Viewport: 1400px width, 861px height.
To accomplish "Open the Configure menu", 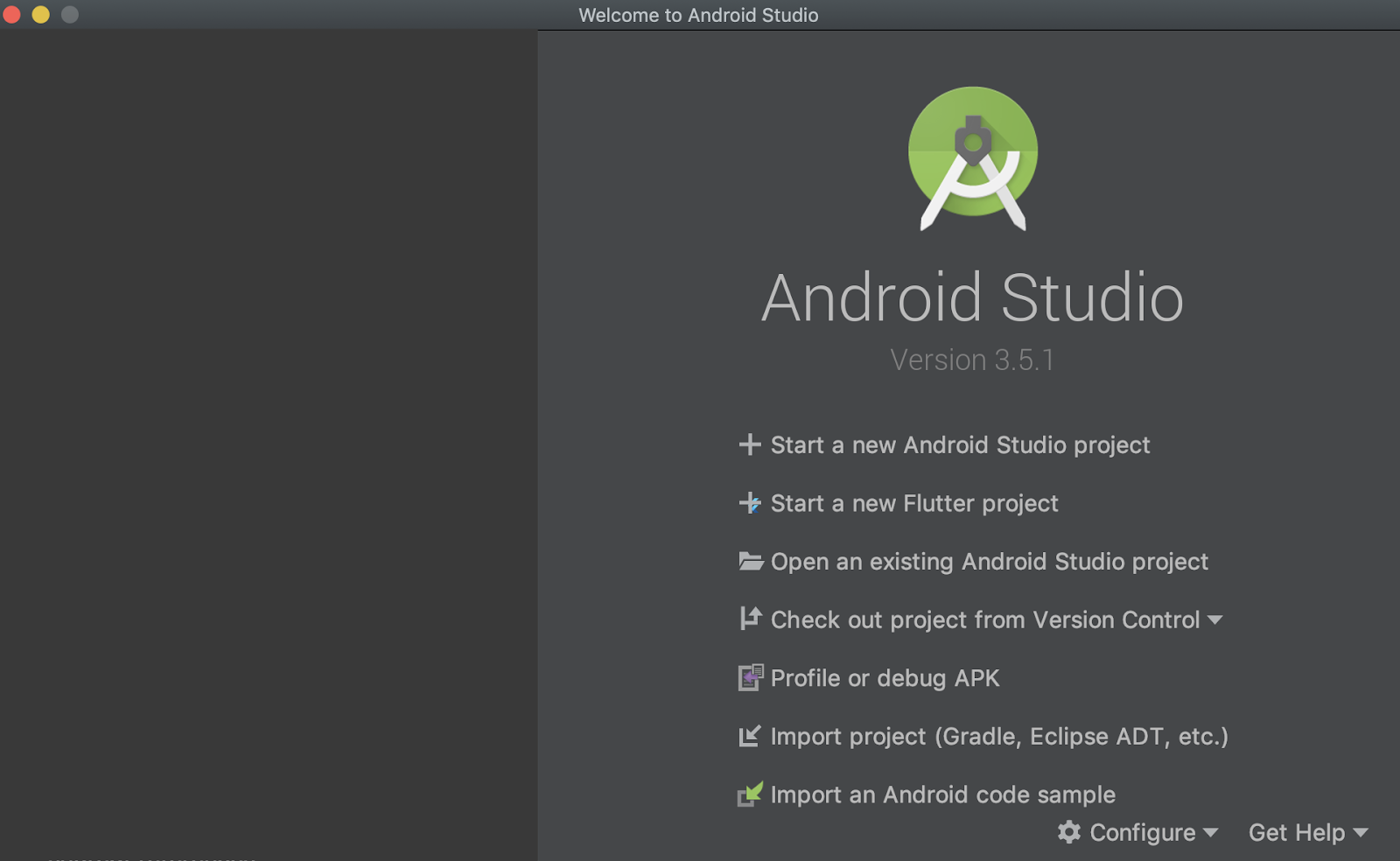I will [x=1142, y=832].
